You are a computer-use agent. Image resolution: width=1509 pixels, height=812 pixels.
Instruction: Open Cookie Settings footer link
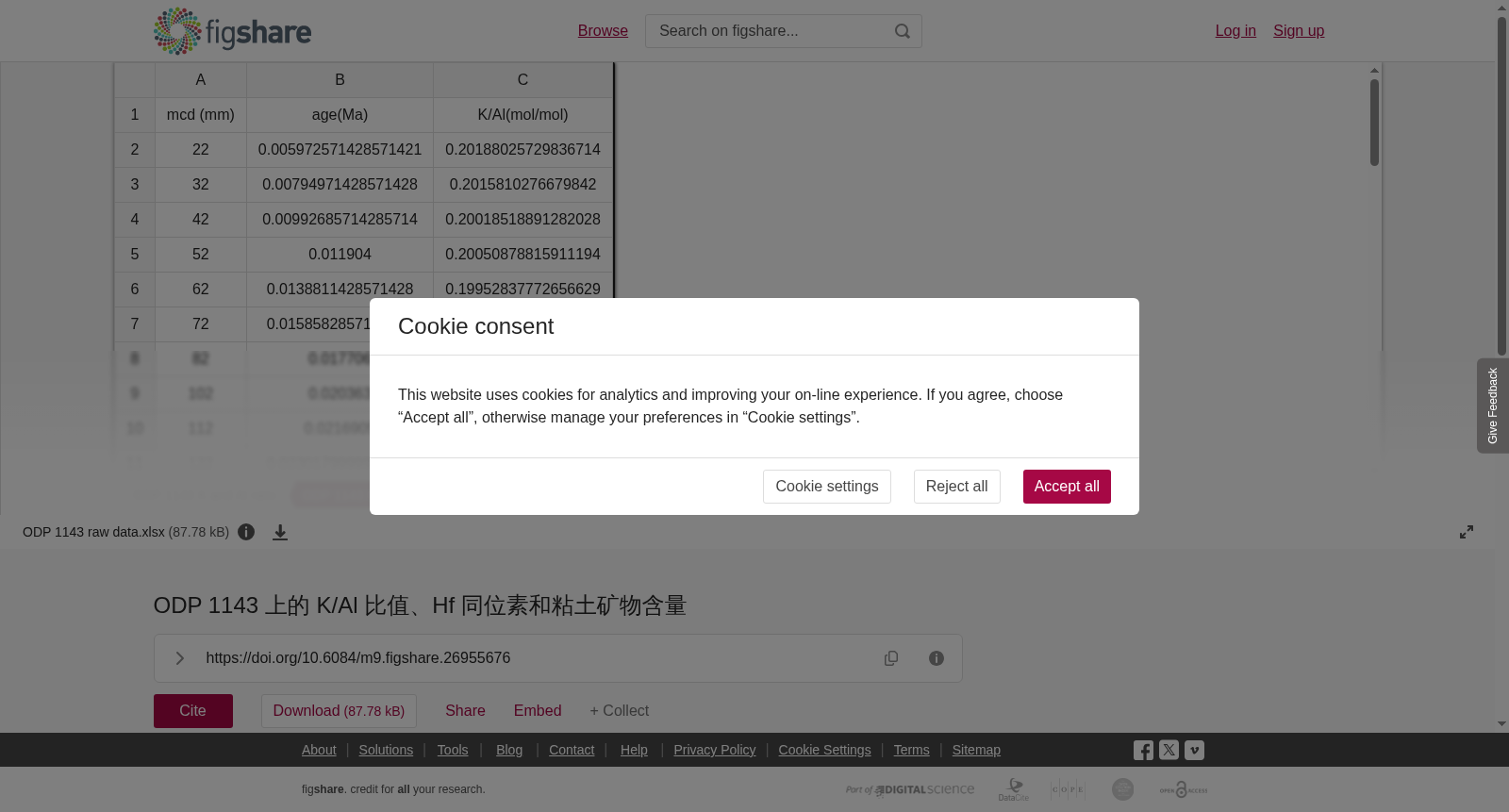click(825, 750)
